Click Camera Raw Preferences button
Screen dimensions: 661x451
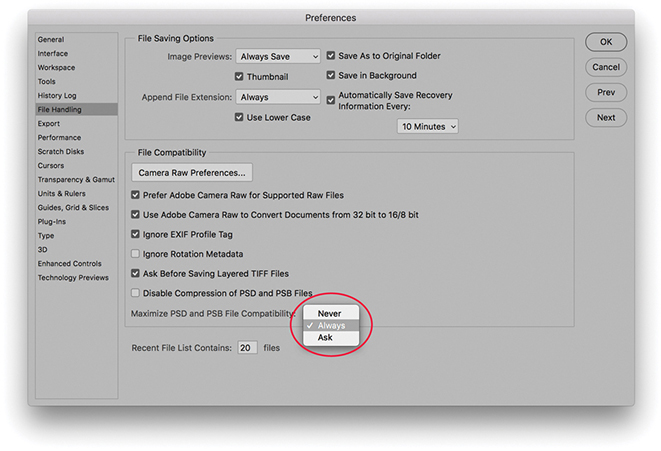coord(192,173)
